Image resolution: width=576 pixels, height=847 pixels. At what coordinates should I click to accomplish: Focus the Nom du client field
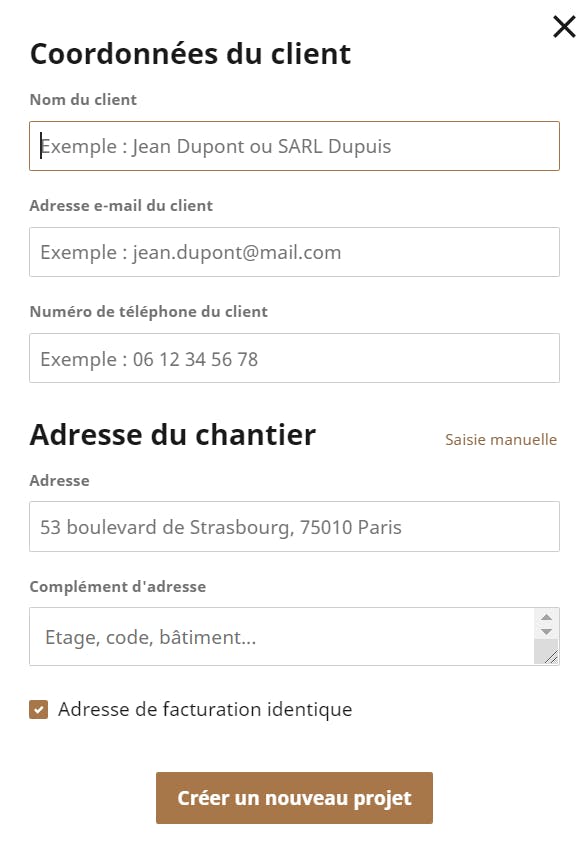pyautogui.click(x=294, y=146)
